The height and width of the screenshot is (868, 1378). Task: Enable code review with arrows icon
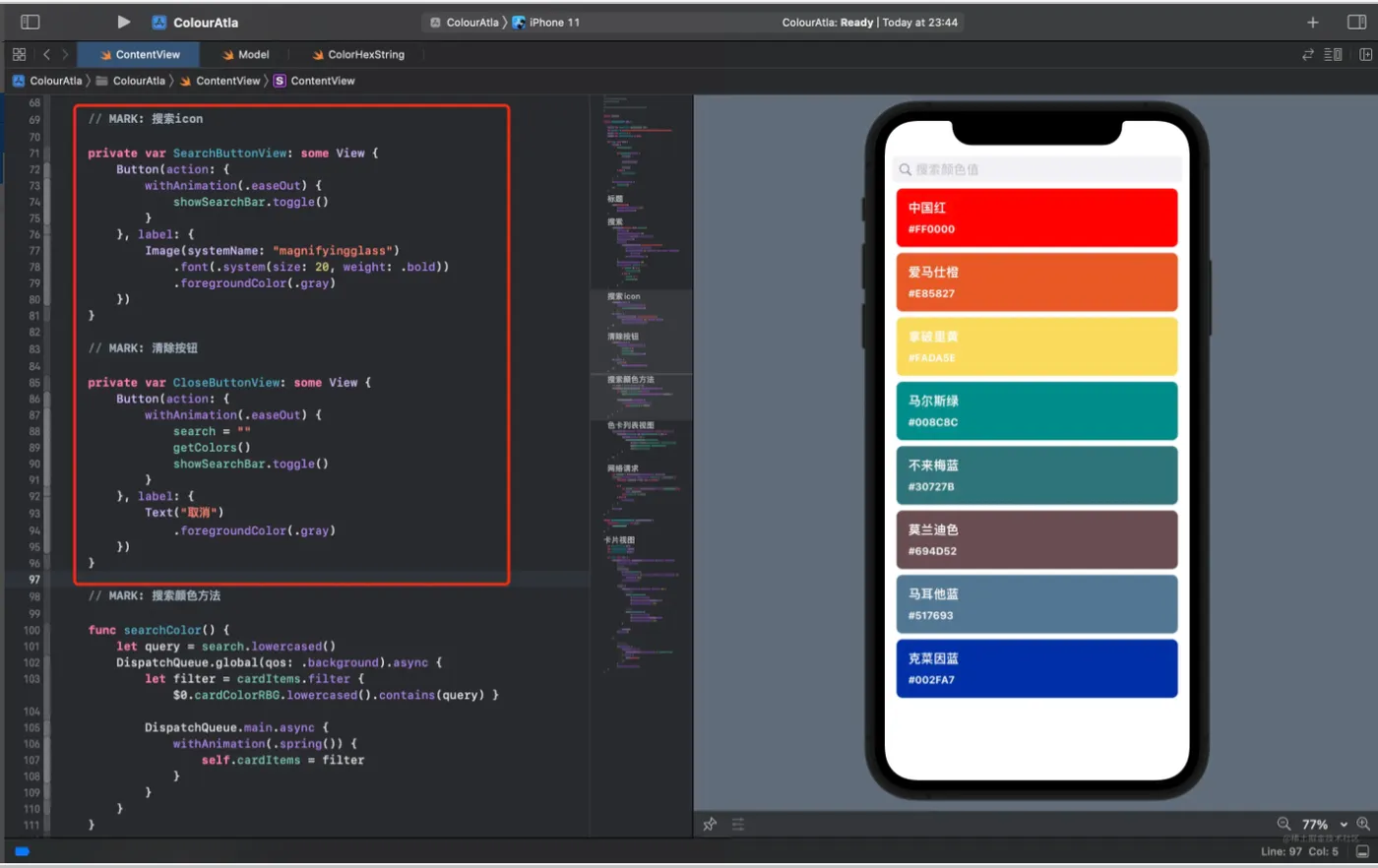(1308, 54)
